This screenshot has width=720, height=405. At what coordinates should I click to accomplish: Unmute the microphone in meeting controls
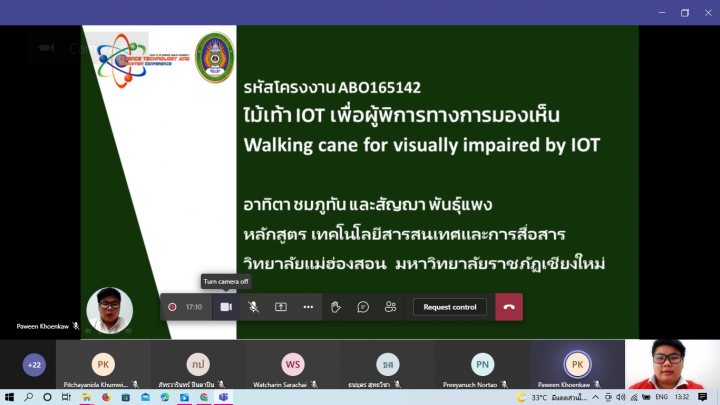click(x=253, y=307)
